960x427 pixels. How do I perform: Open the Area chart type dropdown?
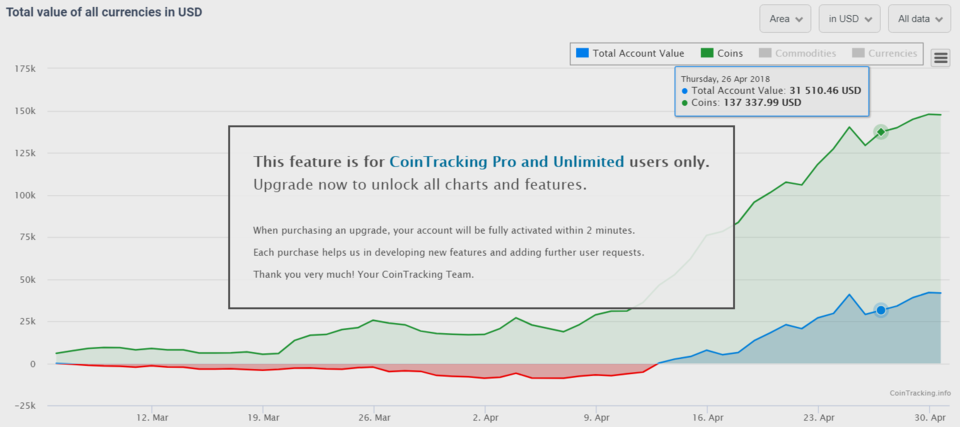[x=785, y=19]
